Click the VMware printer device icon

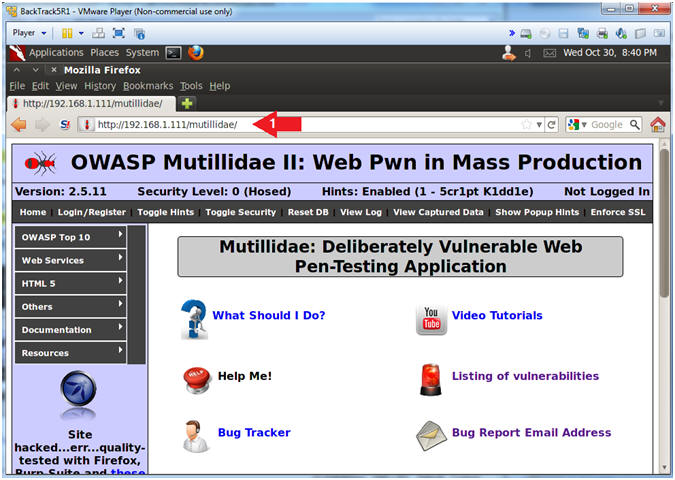click(x=602, y=33)
